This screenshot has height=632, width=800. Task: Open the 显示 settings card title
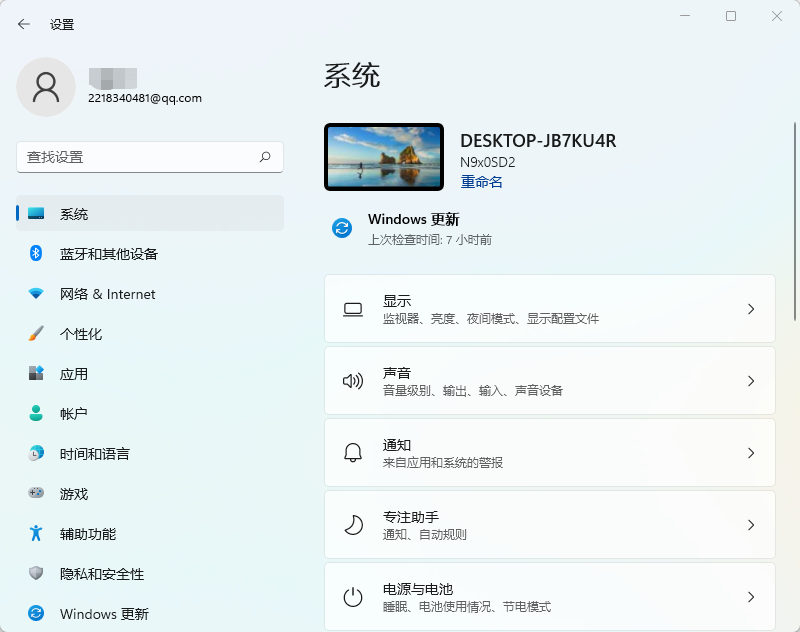point(397,301)
